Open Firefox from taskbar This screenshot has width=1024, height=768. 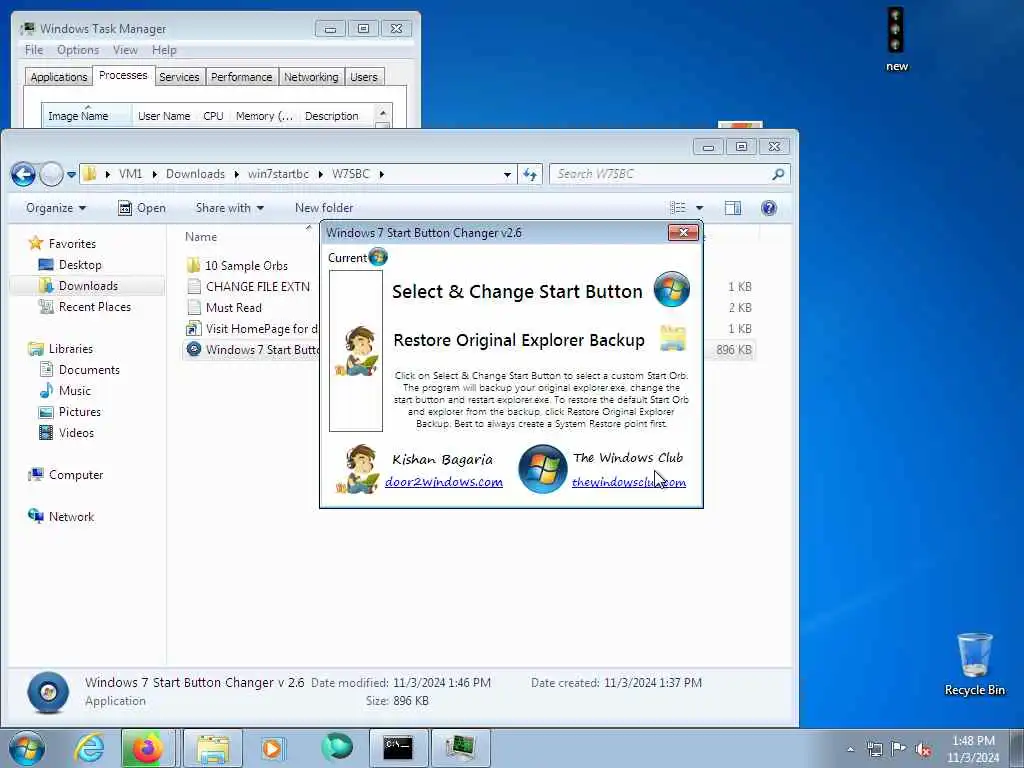coord(147,748)
